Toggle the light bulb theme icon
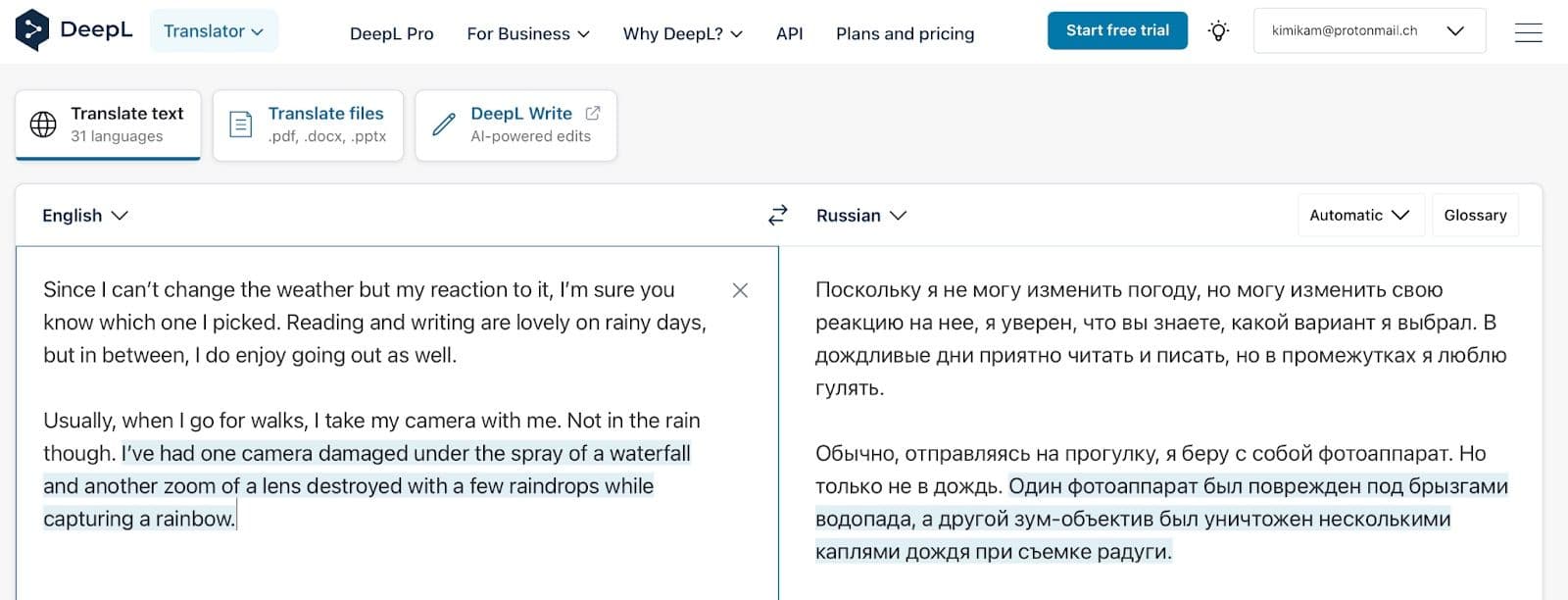This screenshot has width=1568, height=600. pyautogui.click(x=1219, y=31)
